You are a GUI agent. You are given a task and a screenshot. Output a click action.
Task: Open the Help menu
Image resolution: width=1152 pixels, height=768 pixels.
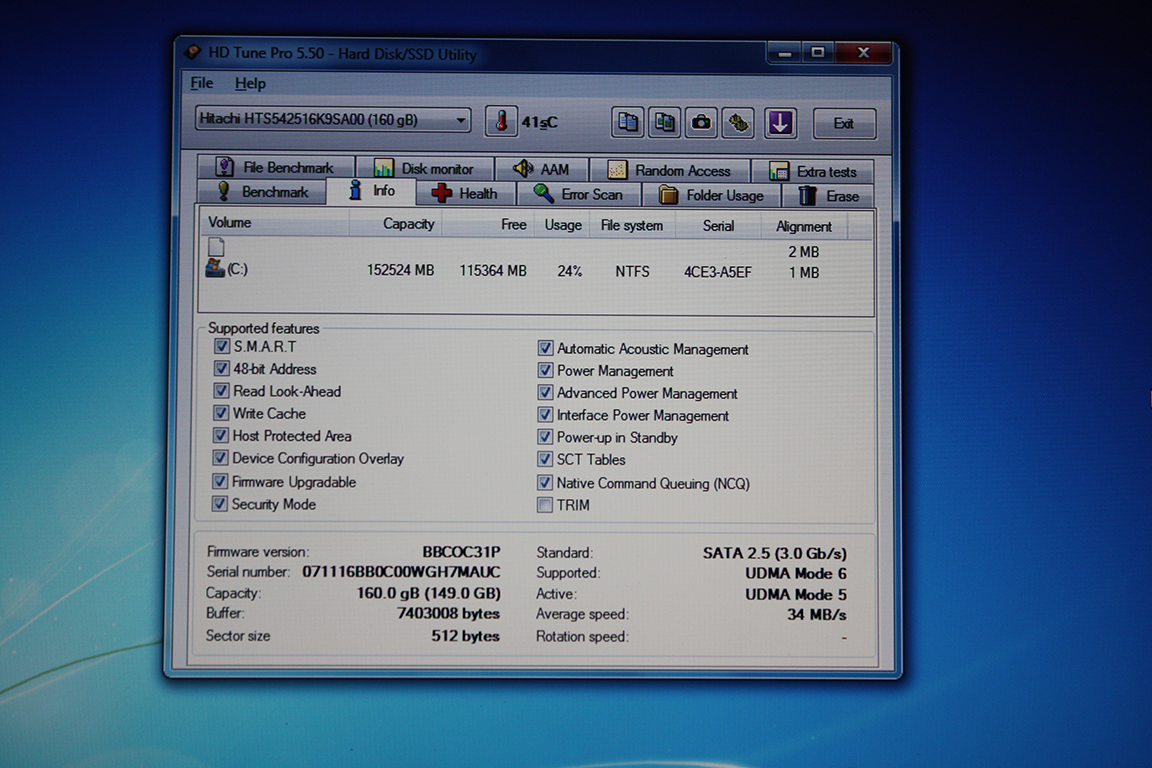(x=250, y=84)
